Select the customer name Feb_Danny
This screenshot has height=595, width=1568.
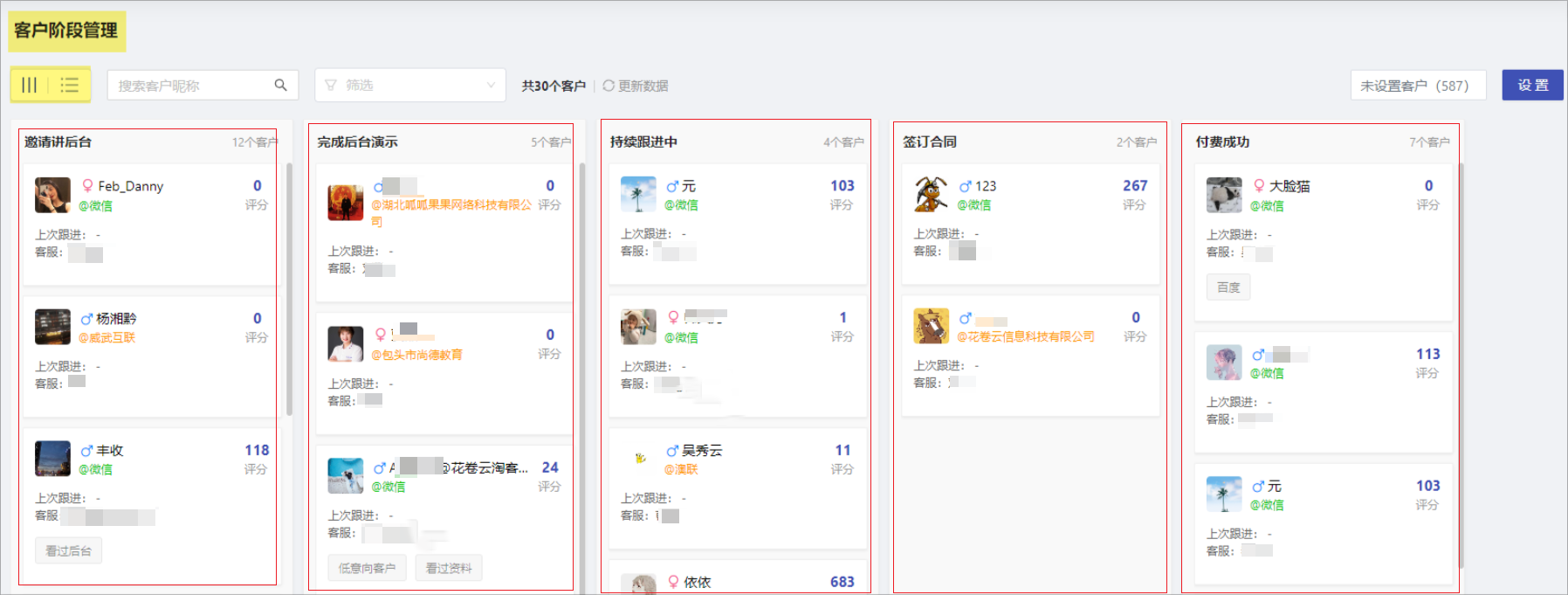click(131, 186)
